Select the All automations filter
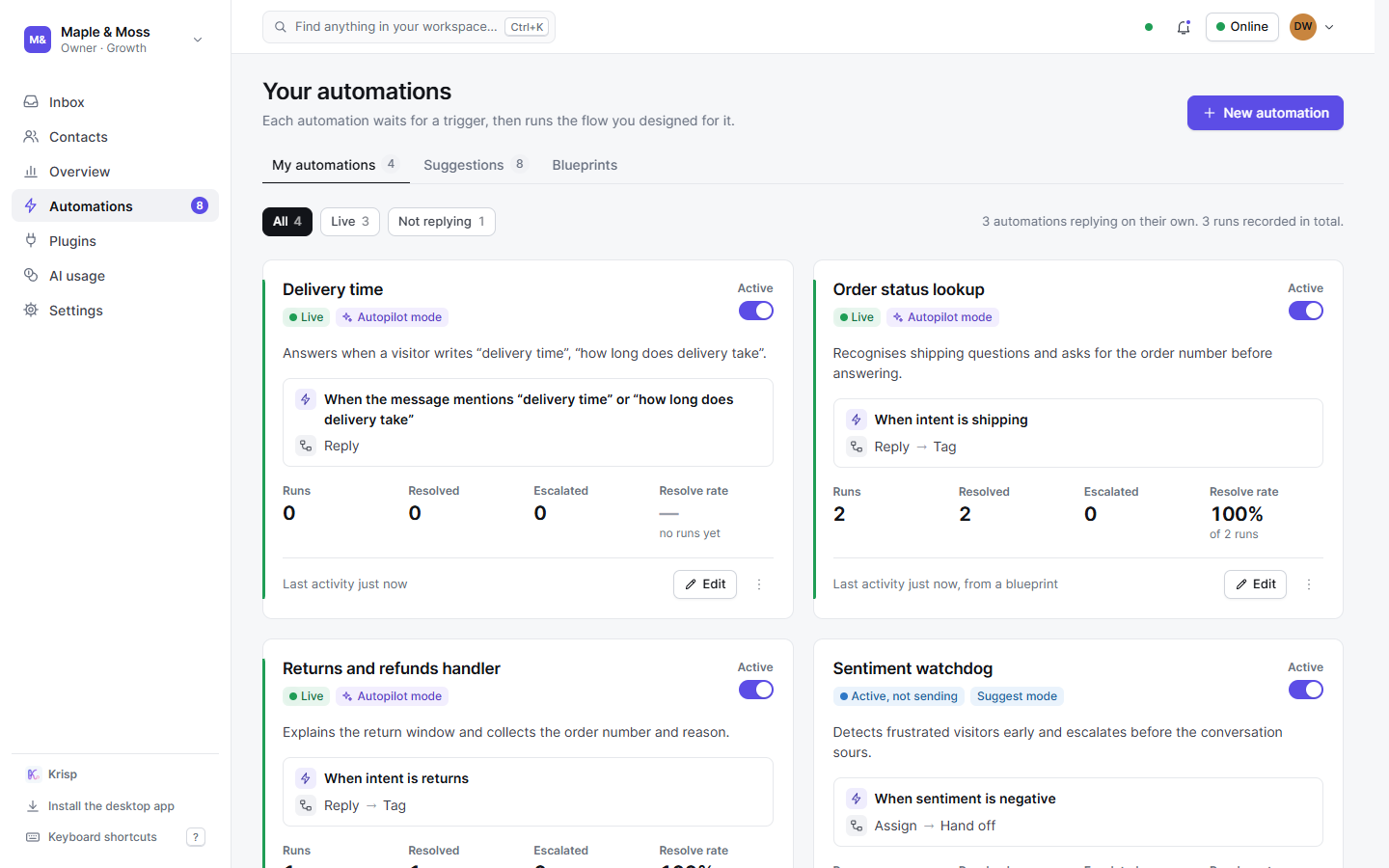Viewport: 1389px width, 868px height. 287,222
